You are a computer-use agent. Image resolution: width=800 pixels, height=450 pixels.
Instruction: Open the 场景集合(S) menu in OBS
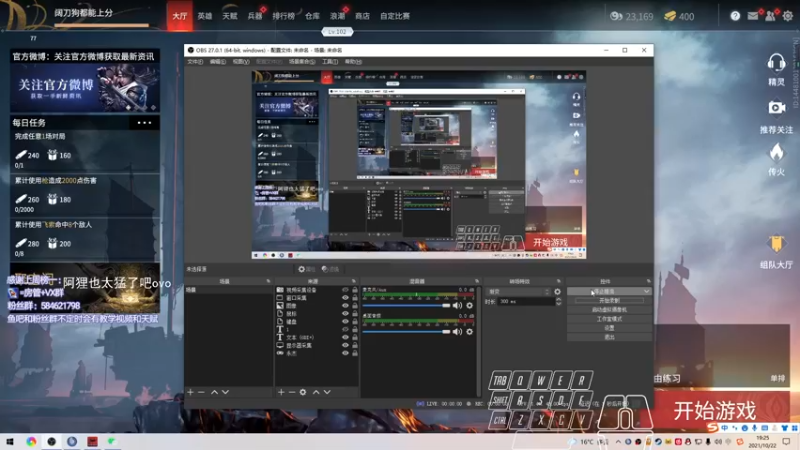[x=302, y=62]
